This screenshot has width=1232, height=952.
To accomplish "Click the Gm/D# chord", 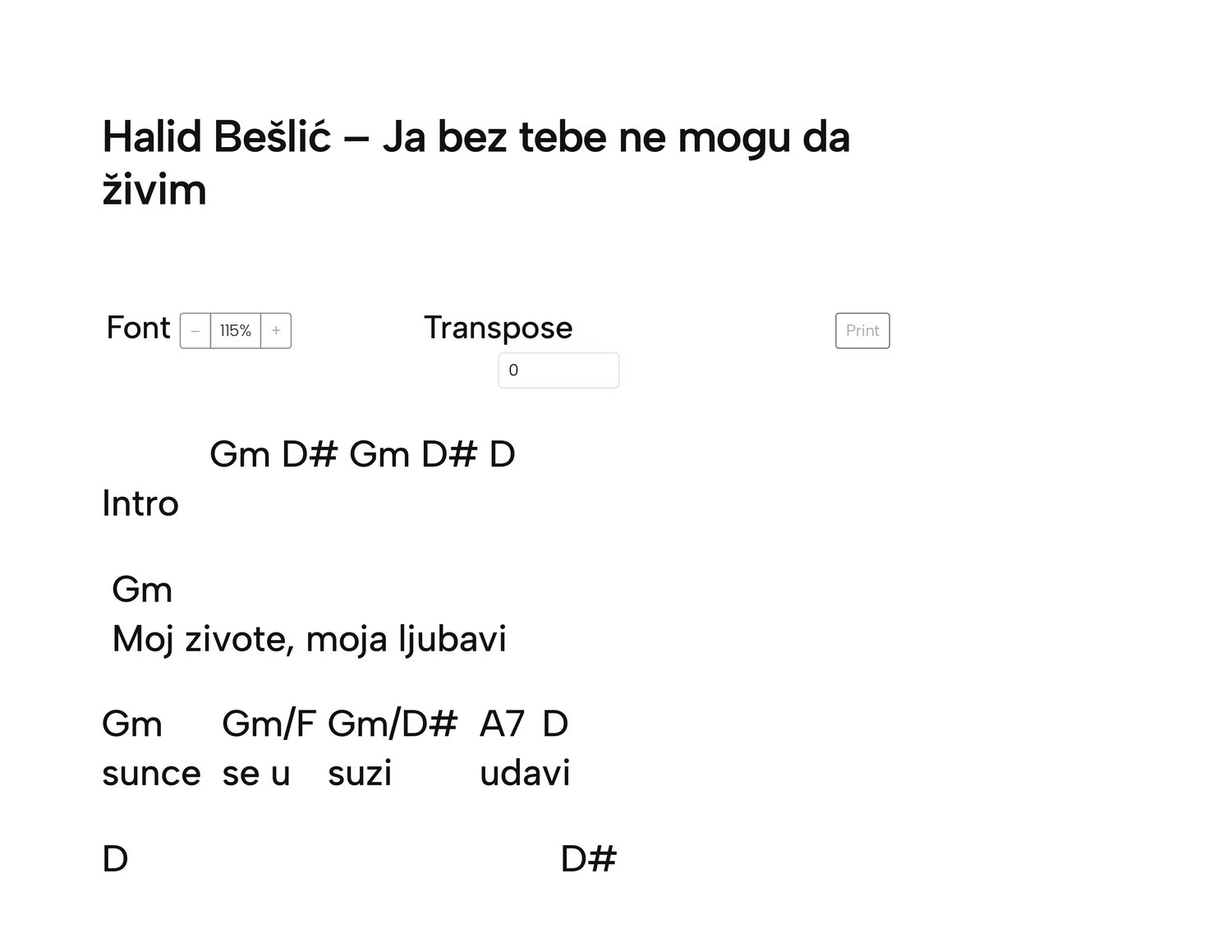I will pyautogui.click(x=392, y=724).
